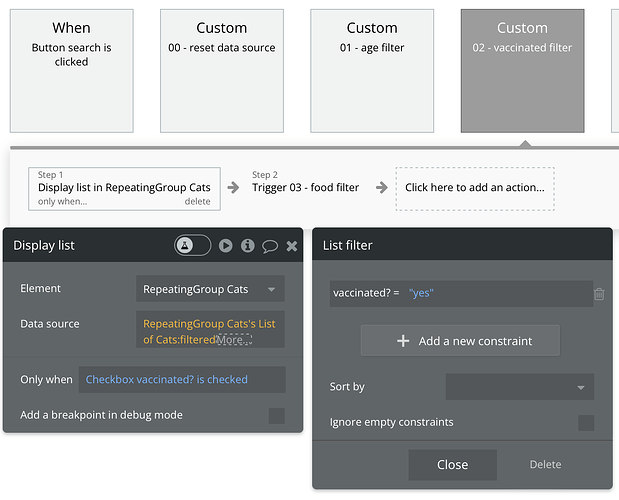
Task: Click the play icon in Display list header
Action: (226, 245)
